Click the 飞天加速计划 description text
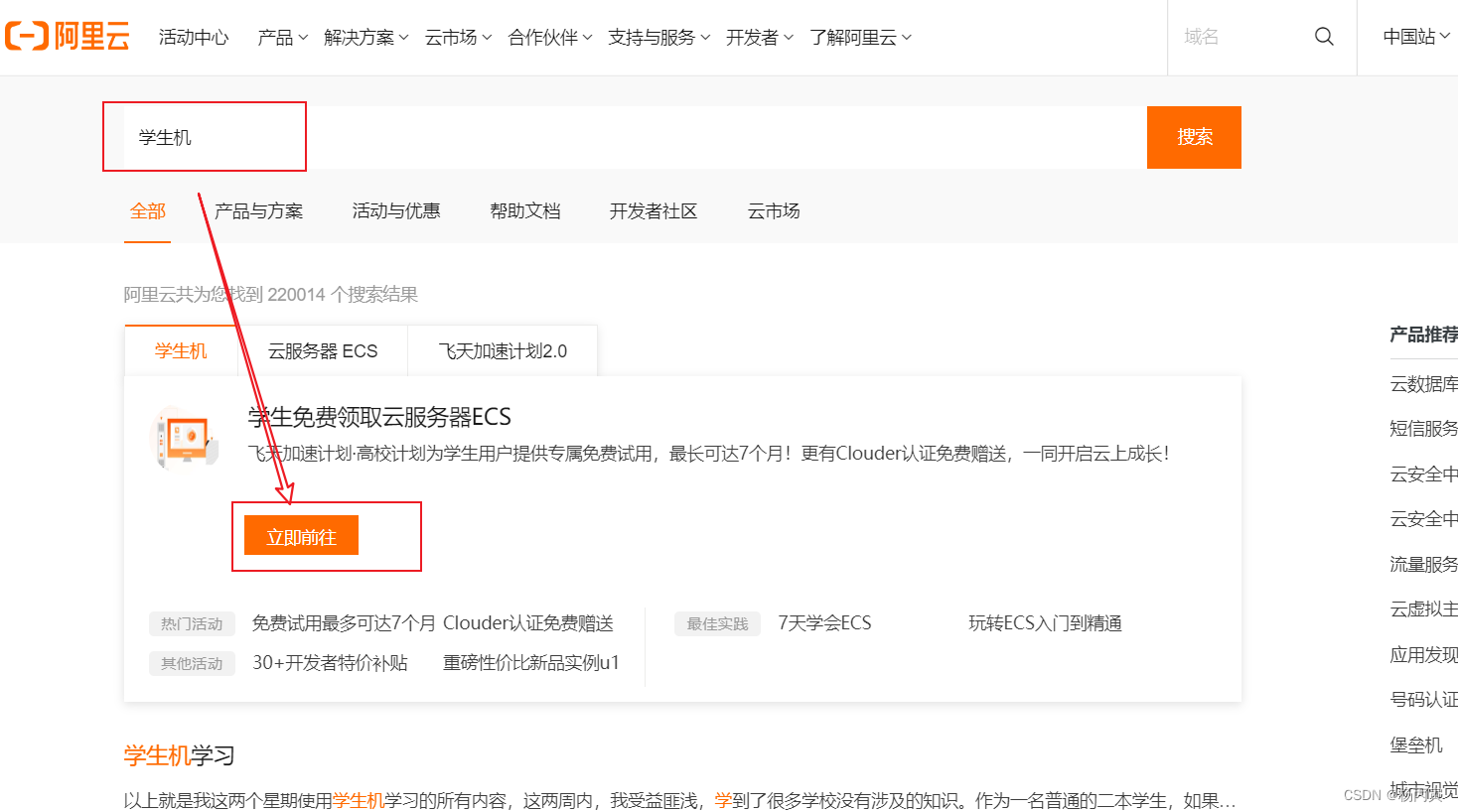The image size is (1458, 812). point(708,454)
